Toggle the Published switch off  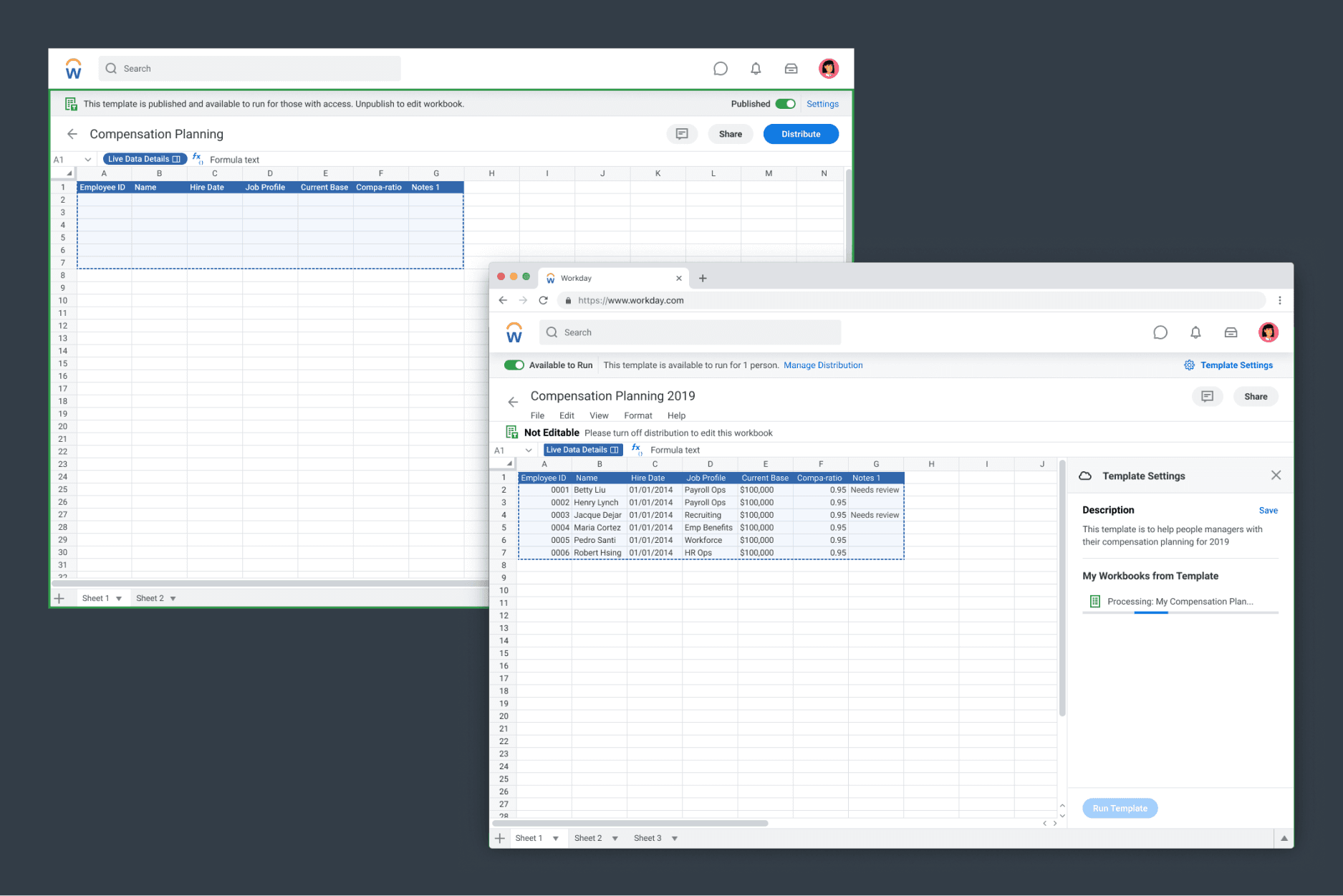tap(786, 104)
